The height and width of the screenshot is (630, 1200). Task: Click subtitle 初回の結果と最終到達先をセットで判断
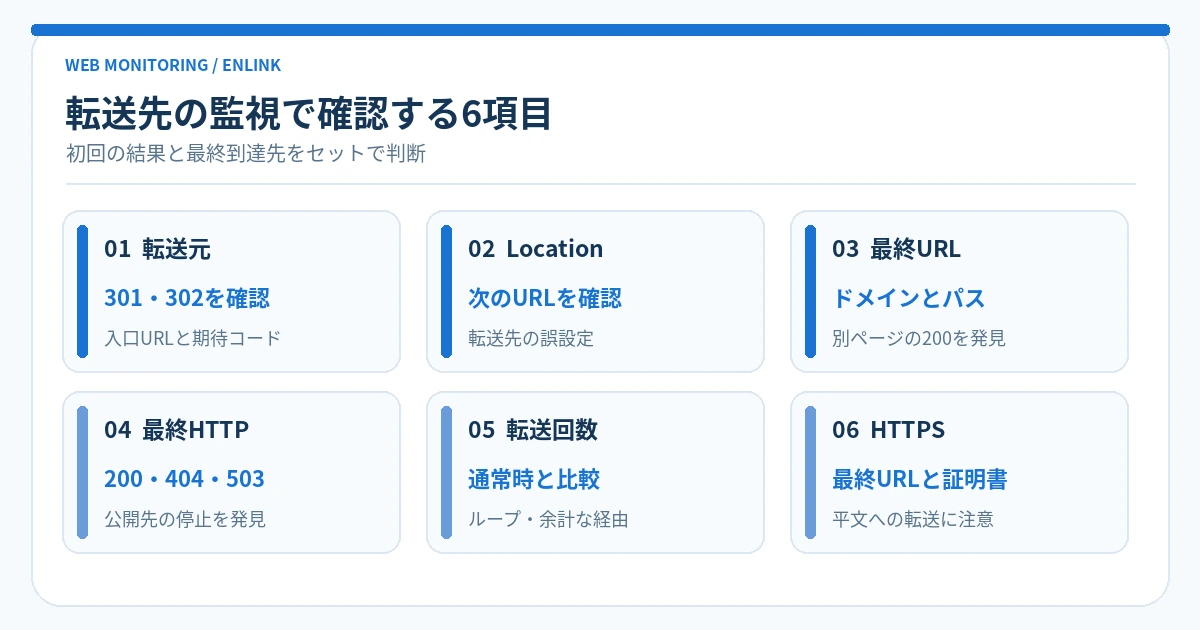pyautogui.click(x=246, y=155)
